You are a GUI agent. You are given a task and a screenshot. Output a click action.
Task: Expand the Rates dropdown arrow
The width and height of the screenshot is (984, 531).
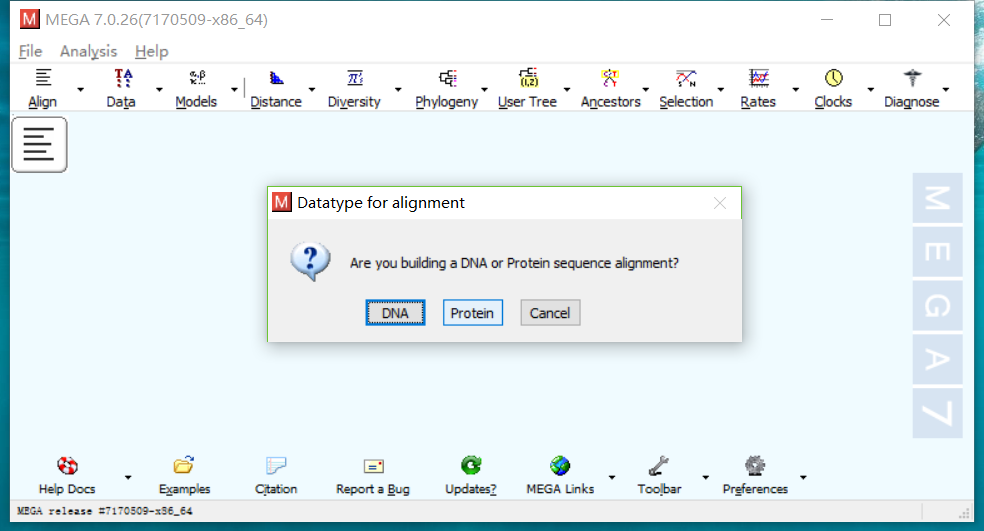pyautogui.click(x=796, y=90)
